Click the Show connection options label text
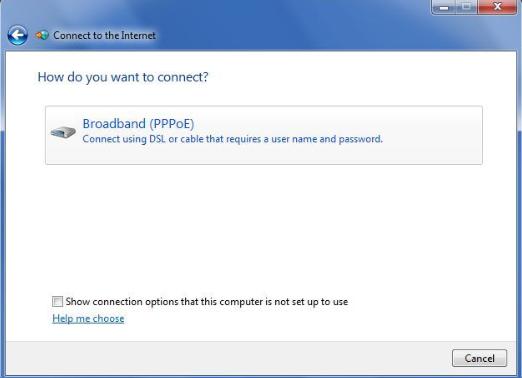The width and height of the screenshot is (522, 378). [207, 302]
